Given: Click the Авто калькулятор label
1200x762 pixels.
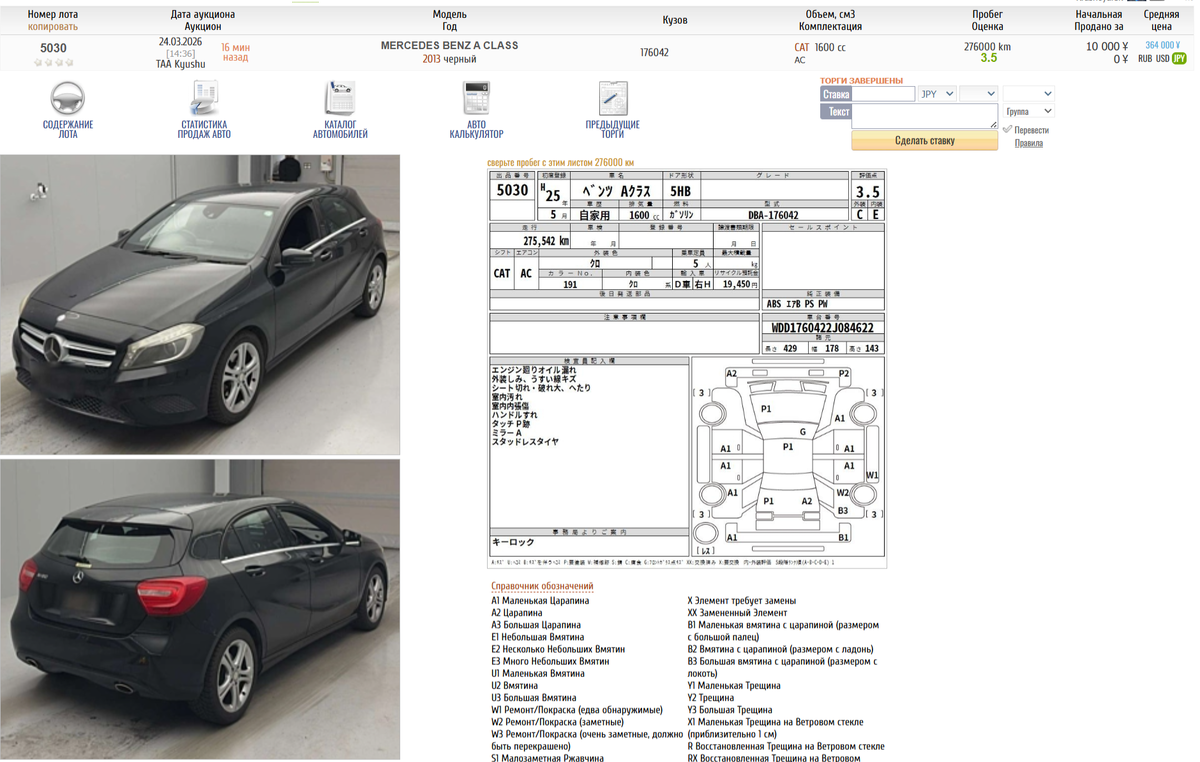Looking at the screenshot, I should click(x=476, y=129).
